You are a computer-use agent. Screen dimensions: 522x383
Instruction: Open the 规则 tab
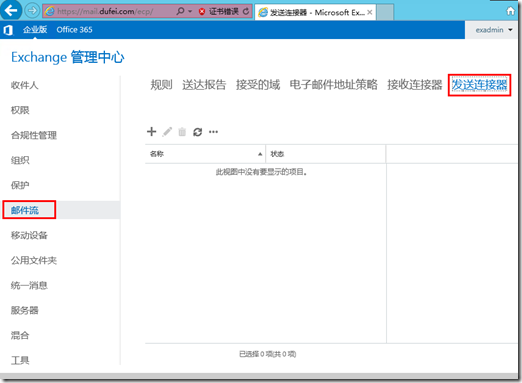tap(161, 85)
